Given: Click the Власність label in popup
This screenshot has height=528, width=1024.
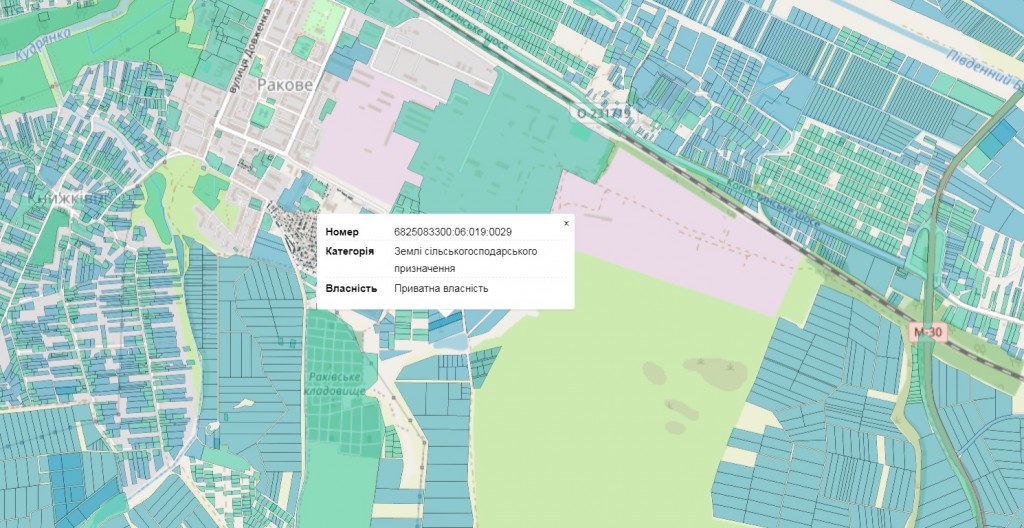Looking at the screenshot, I should click(351, 289).
